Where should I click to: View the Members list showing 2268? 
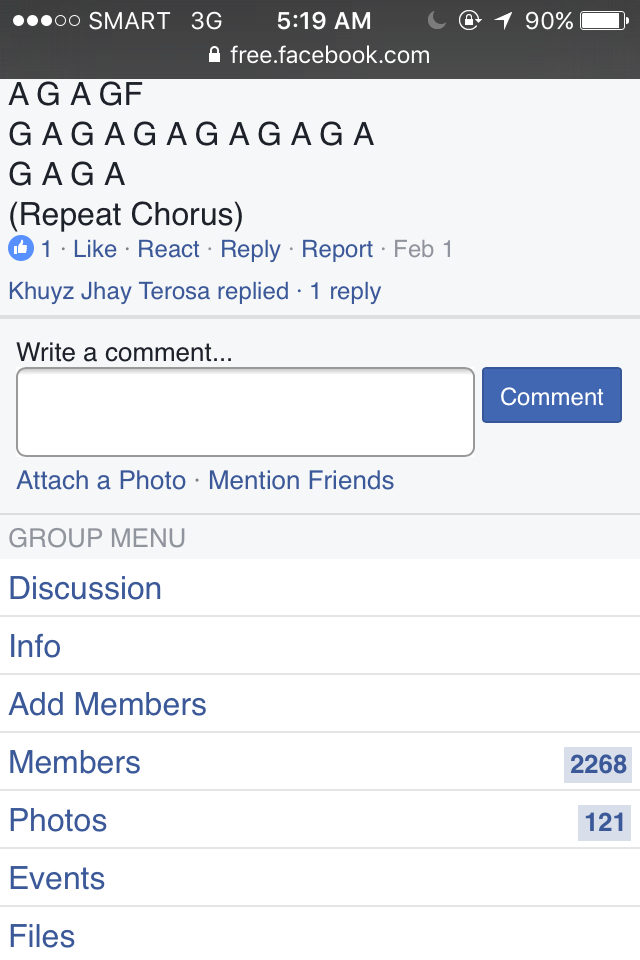tap(320, 762)
